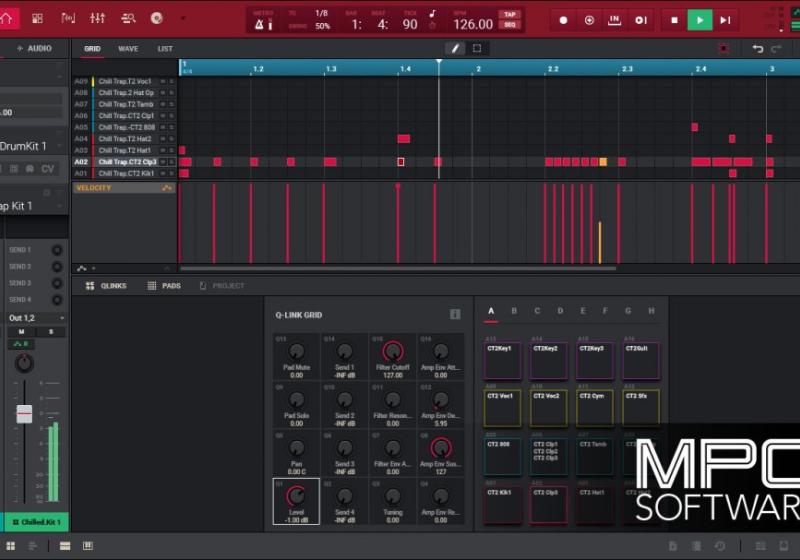This screenshot has width=800, height=560.
Task: Expand the Velocity lane automation selector
Action: click(167, 188)
